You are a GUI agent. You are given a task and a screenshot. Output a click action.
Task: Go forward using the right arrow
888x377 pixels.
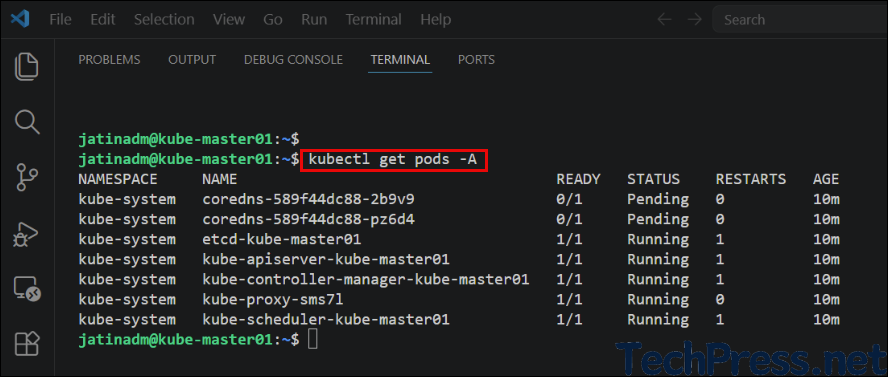(x=694, y=20)
